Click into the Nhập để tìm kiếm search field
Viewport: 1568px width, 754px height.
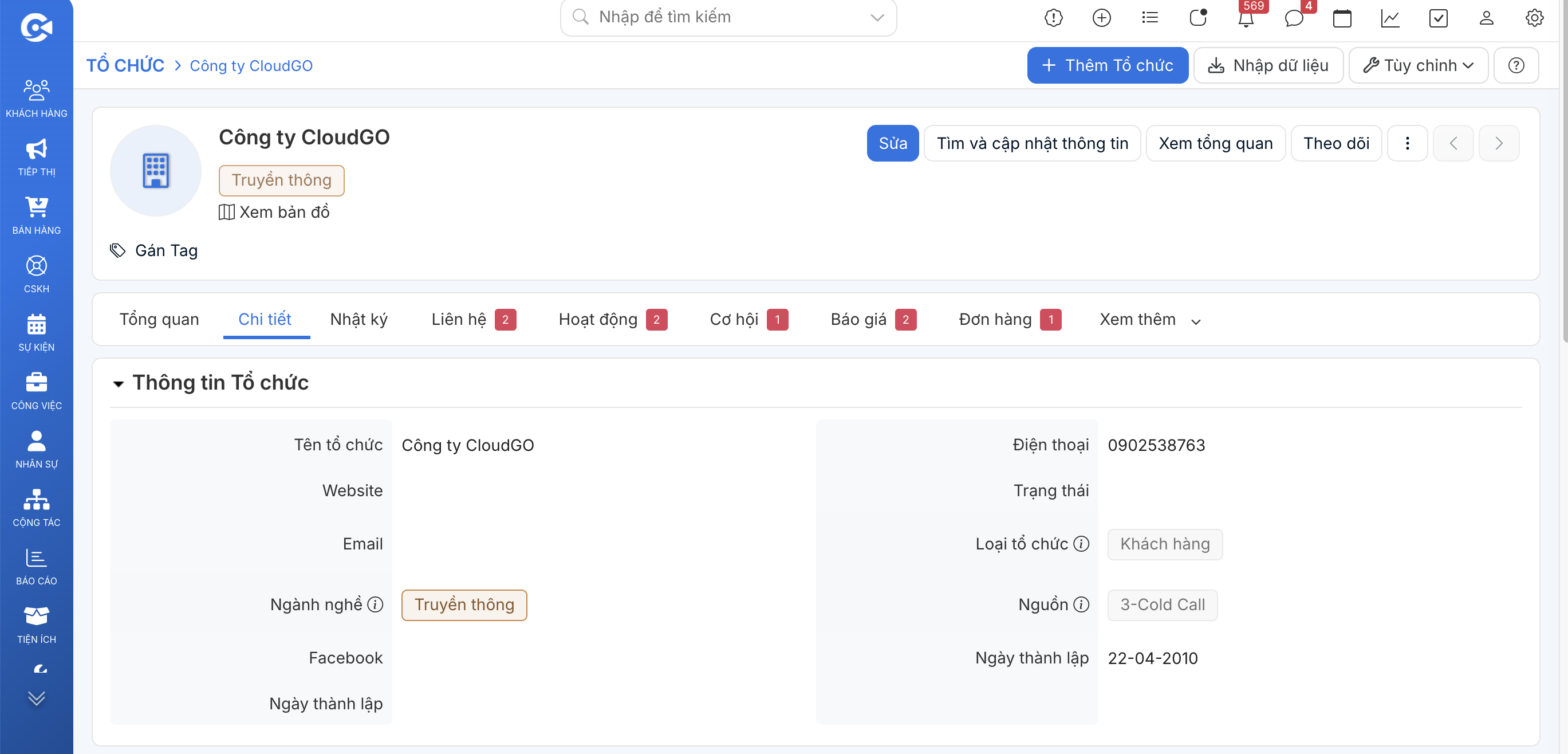pyautogui.click(x=728, y=17)
